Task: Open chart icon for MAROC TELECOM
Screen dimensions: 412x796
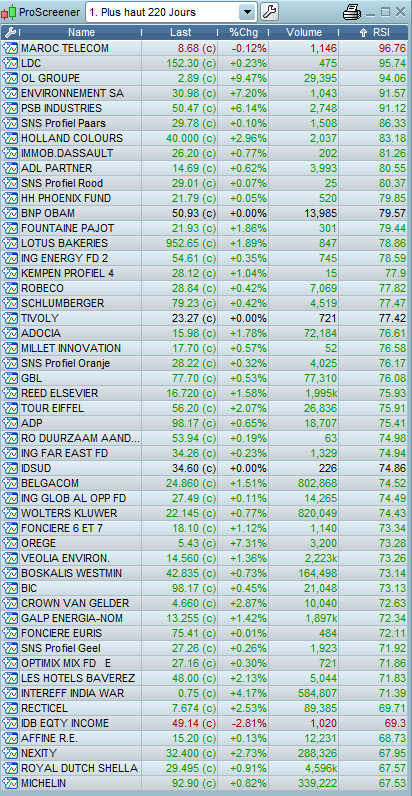Action: [10, 49]
